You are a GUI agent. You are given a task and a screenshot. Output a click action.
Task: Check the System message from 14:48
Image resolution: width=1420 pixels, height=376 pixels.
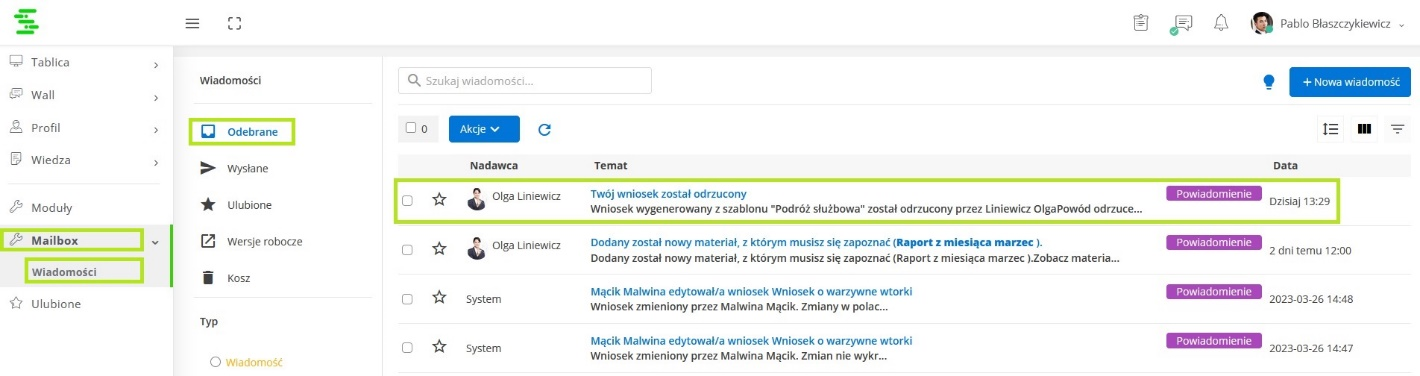[x=407, y=298]
